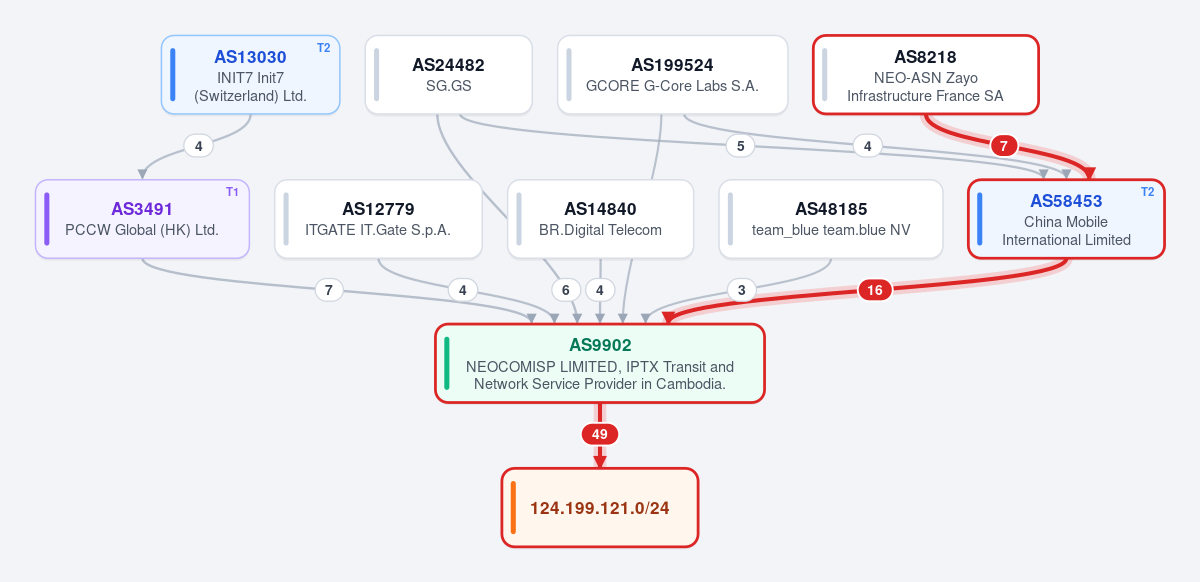Open the AS199524 GCORE G-Core Labs node
The image size is (1200, 582).
[x=672, y=75]
